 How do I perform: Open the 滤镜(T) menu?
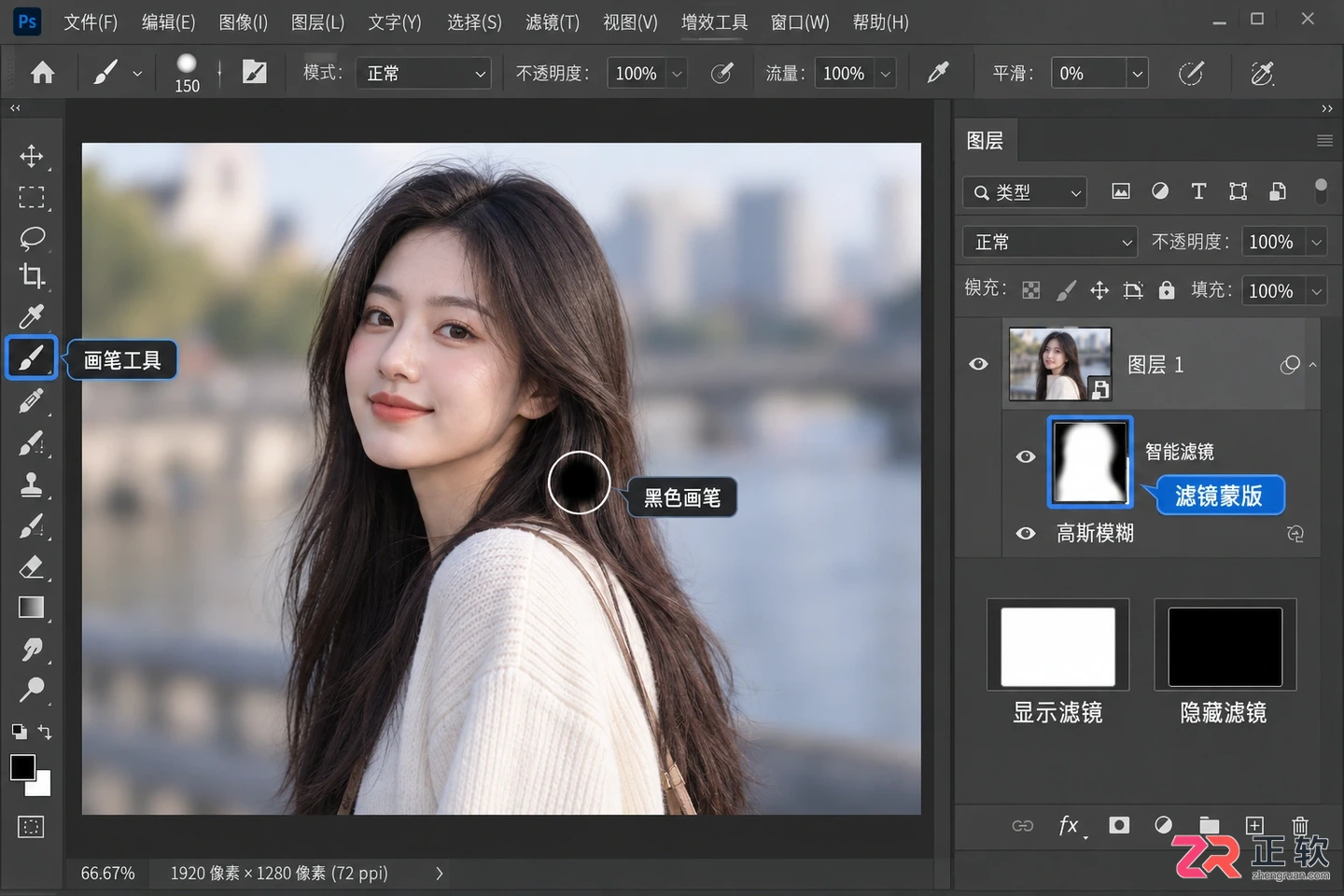[553, 21]
